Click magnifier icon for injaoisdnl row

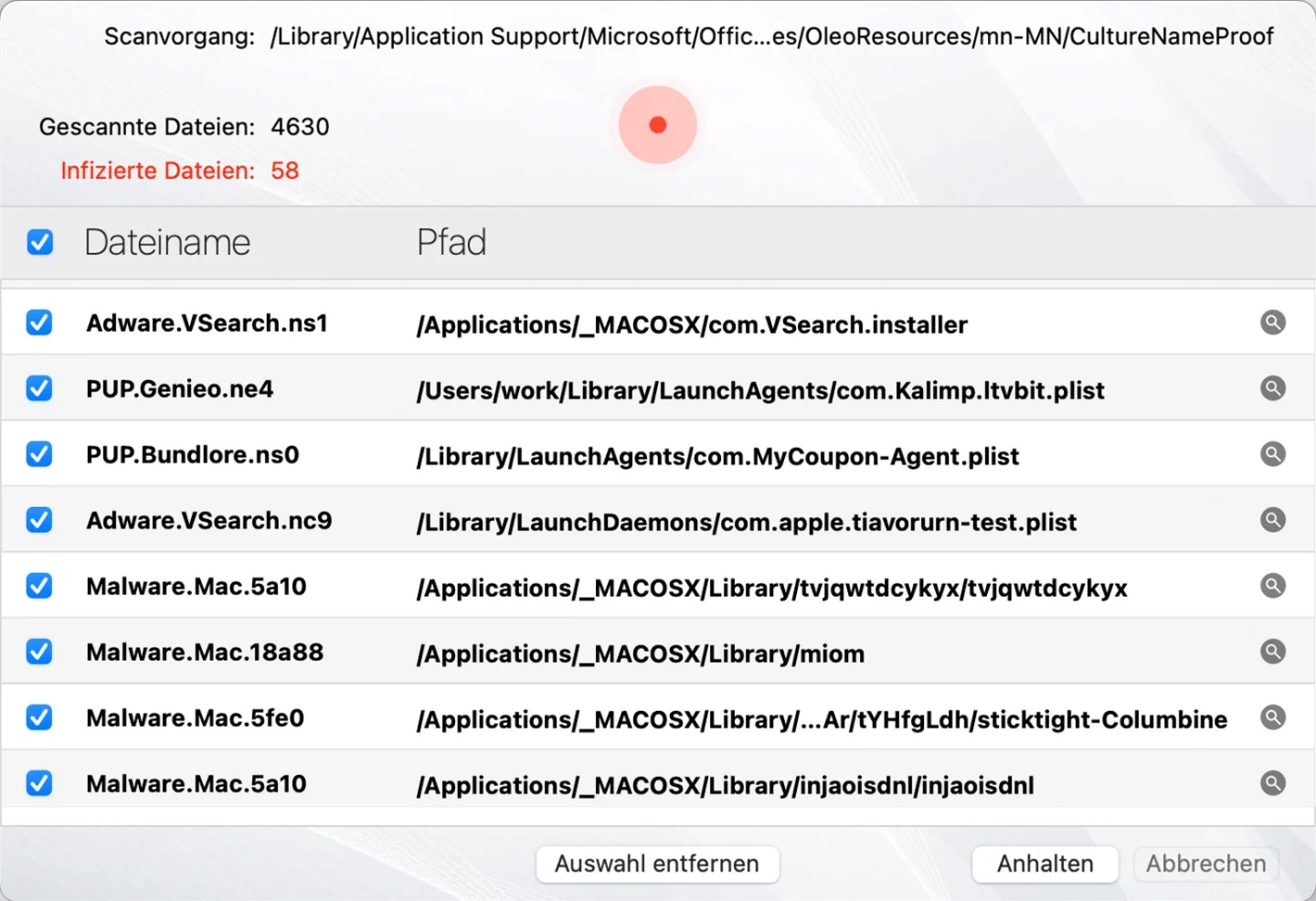[x=1273, y=783]
